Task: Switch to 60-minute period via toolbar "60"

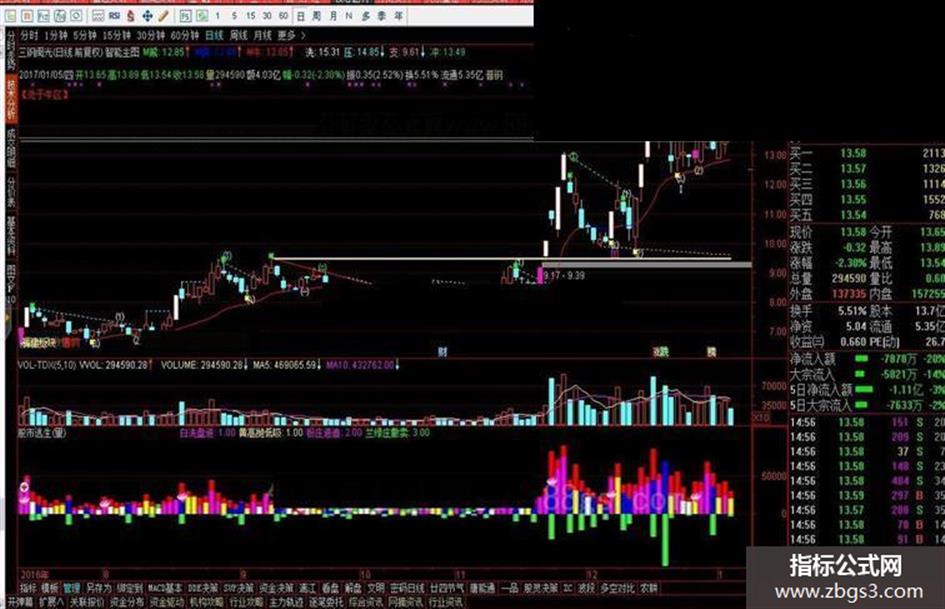Action: 283,16
